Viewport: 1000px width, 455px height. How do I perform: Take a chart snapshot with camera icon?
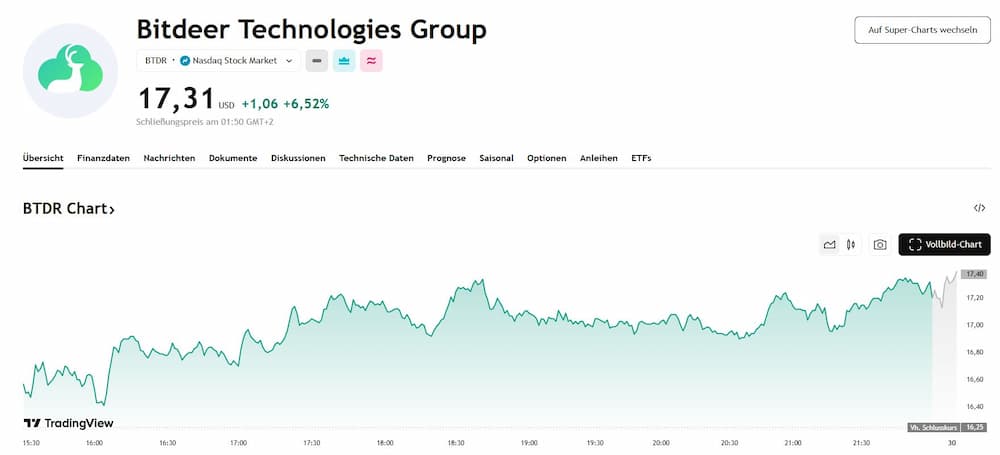tap(880, 244)
